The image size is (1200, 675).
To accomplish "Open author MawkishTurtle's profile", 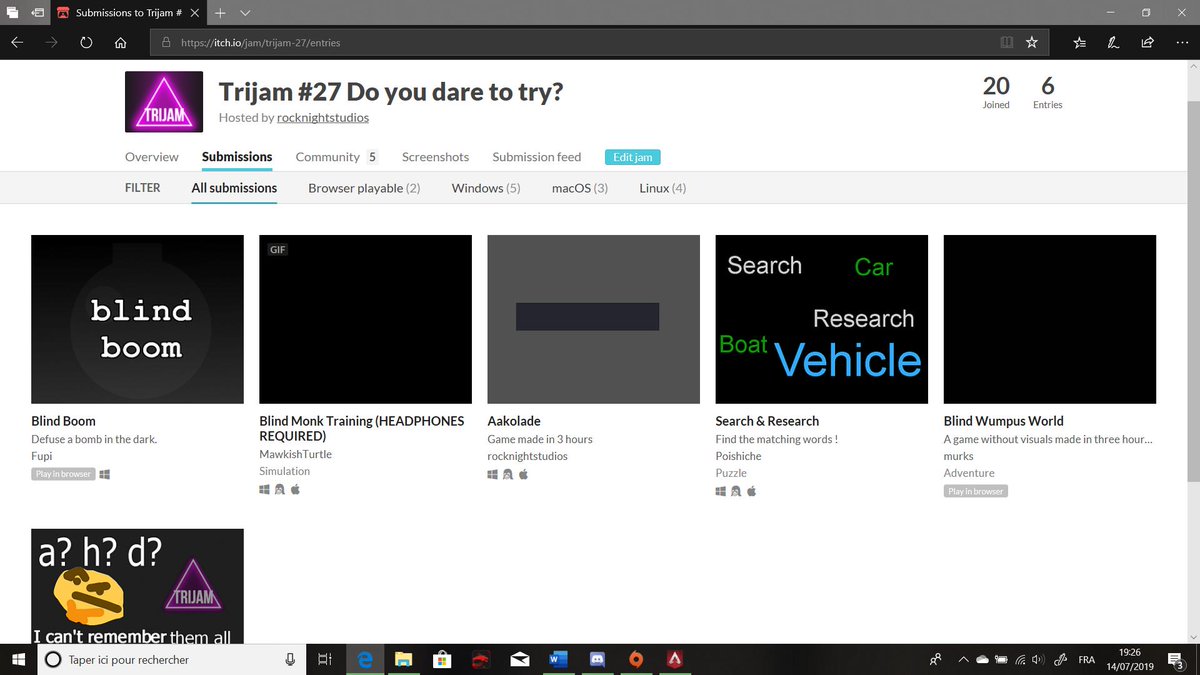I will [296, 454].
